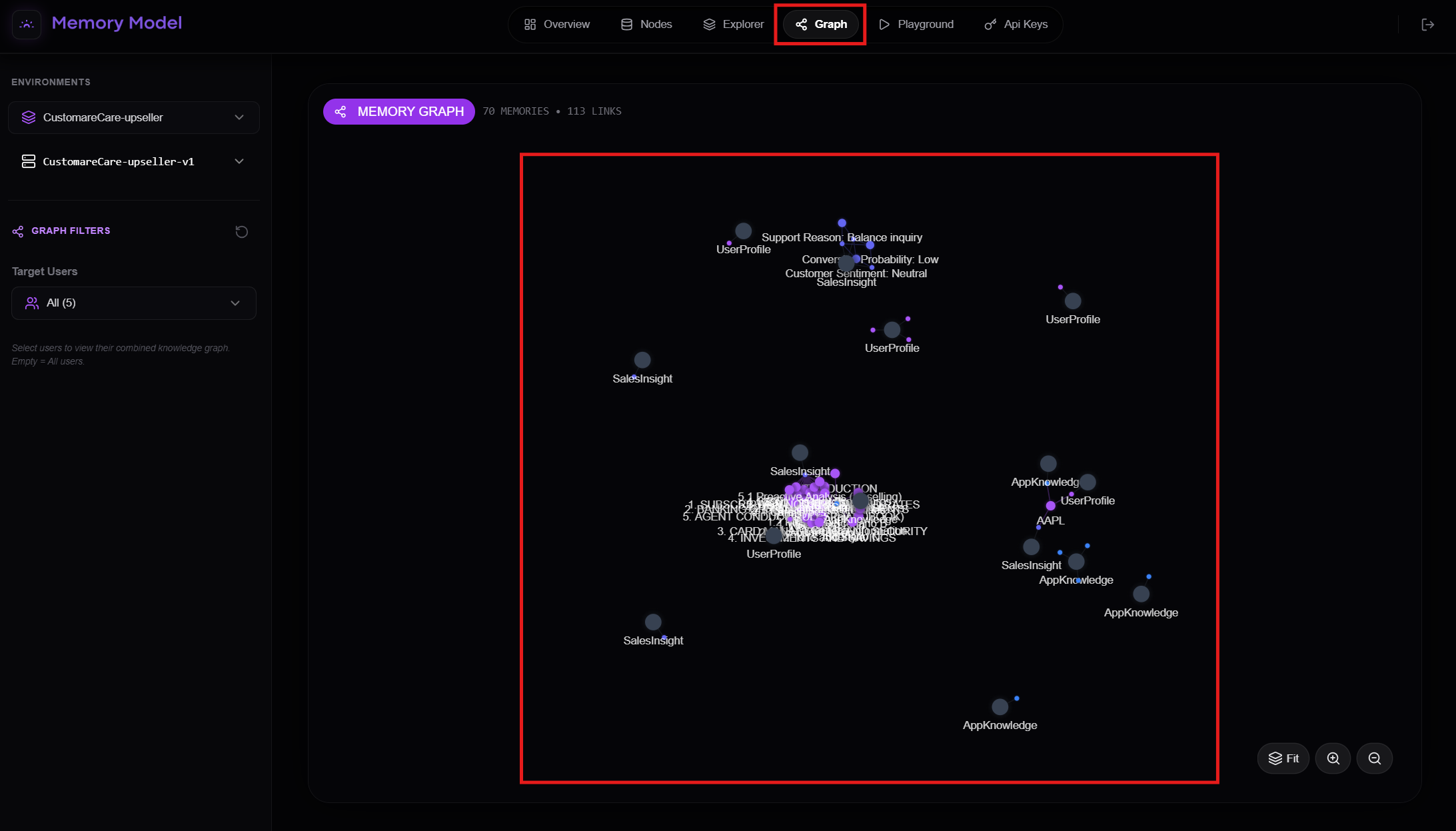Click the AAPL purple node
Screen dimensions: 1456x831
click(x=1050, y=506)
